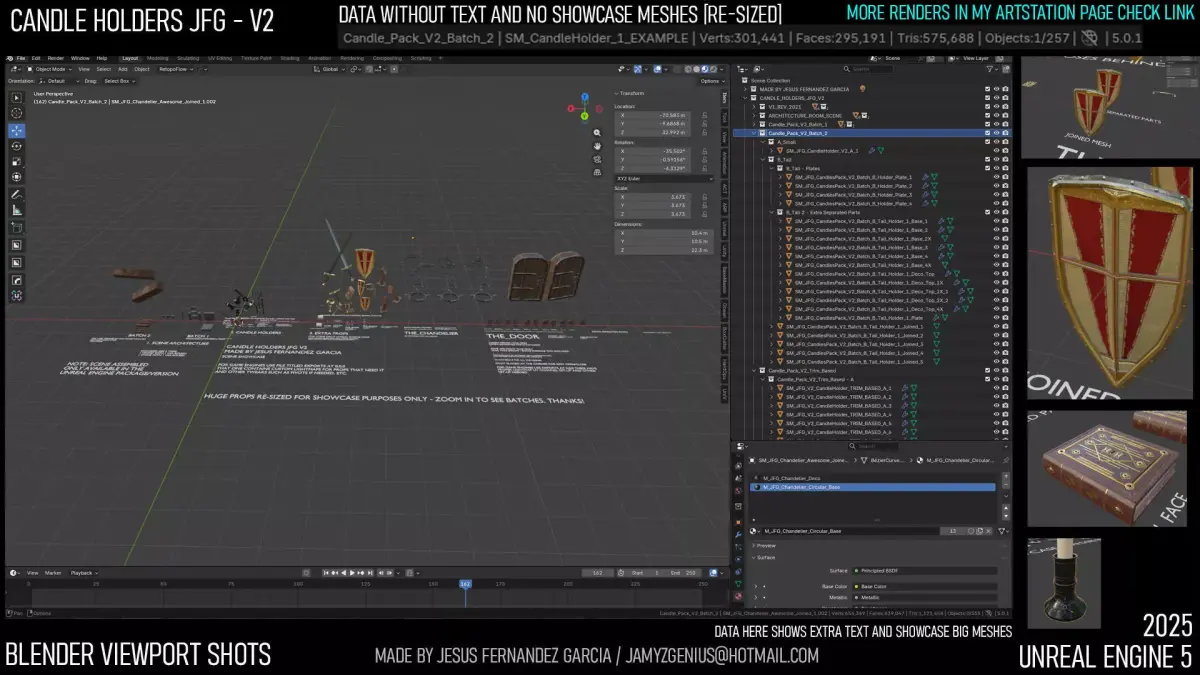Open the timeline Playback popover
This screenshot has width=1200, height=675.
[82, 573]
